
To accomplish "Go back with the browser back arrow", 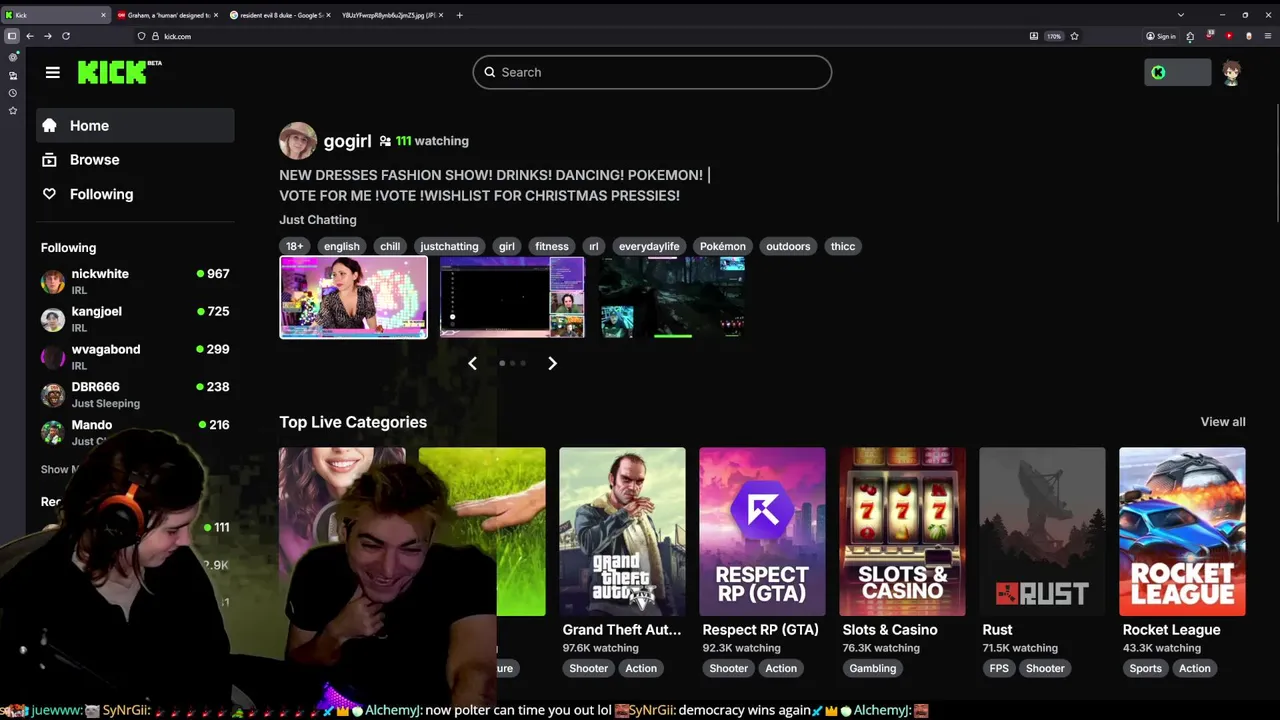I will 30,36.
